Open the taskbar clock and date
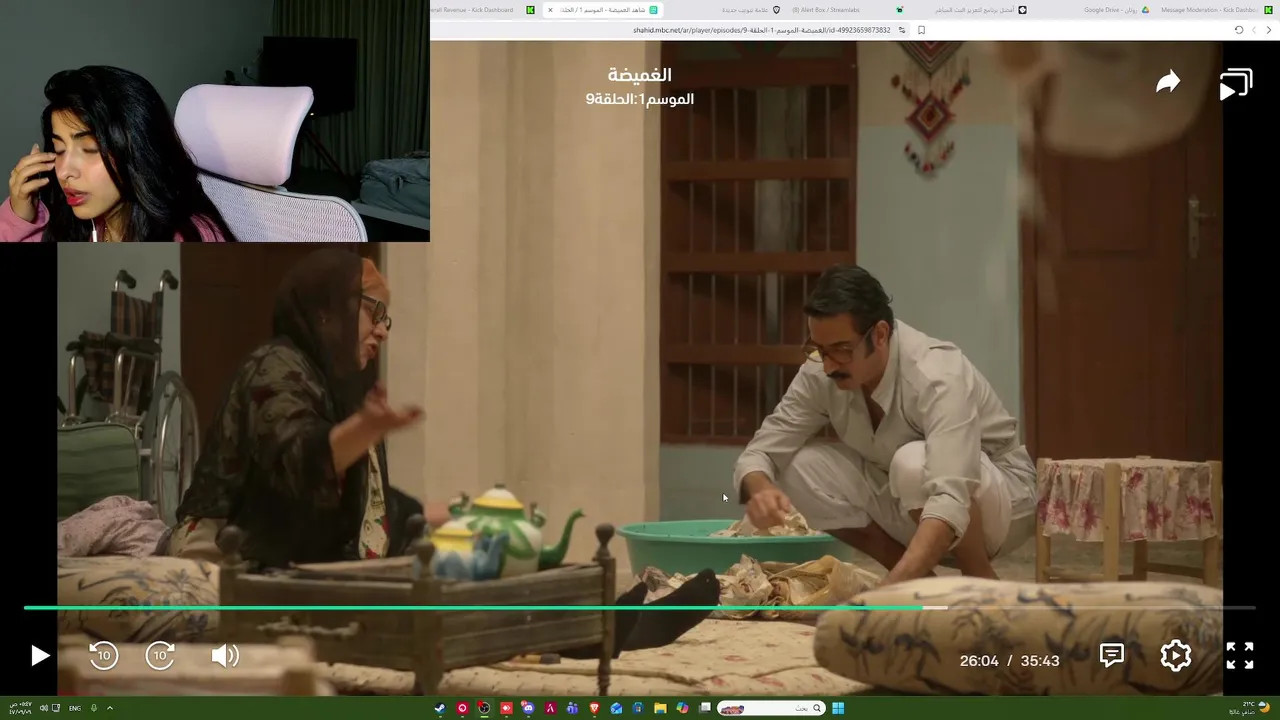 pyautogui.click(x=20, y=708)
